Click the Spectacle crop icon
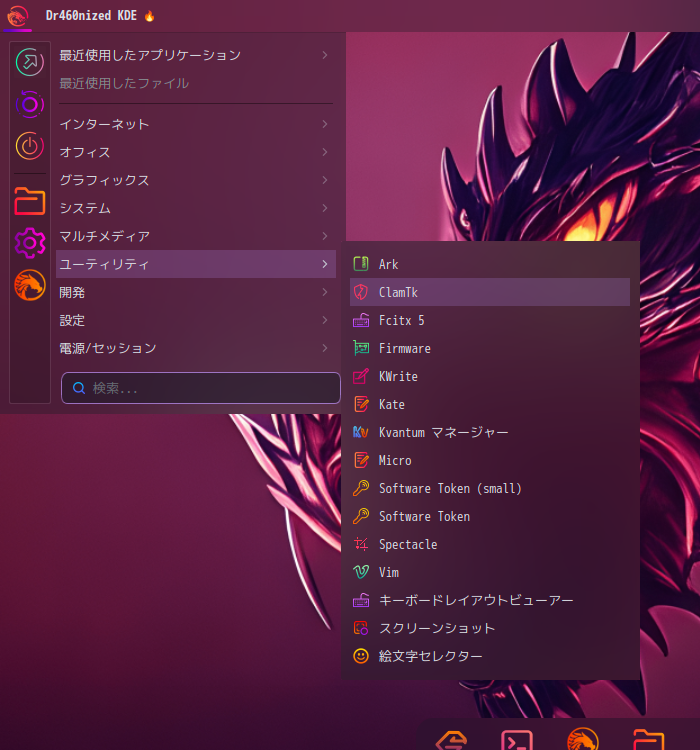700x750 pixels. (361, 544)
